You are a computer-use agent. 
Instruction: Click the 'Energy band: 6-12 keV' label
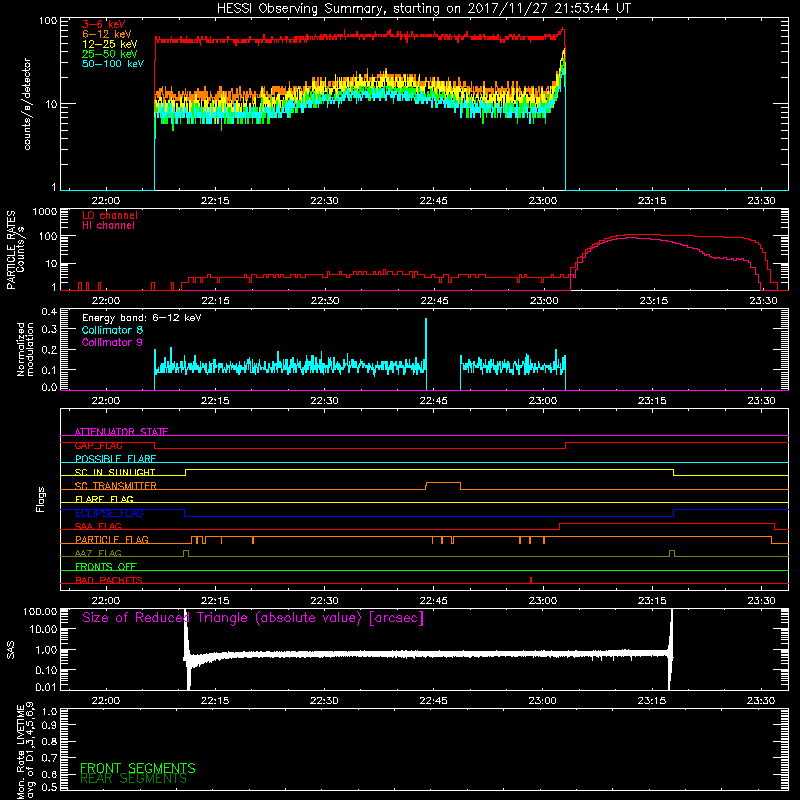click(142, 318)
